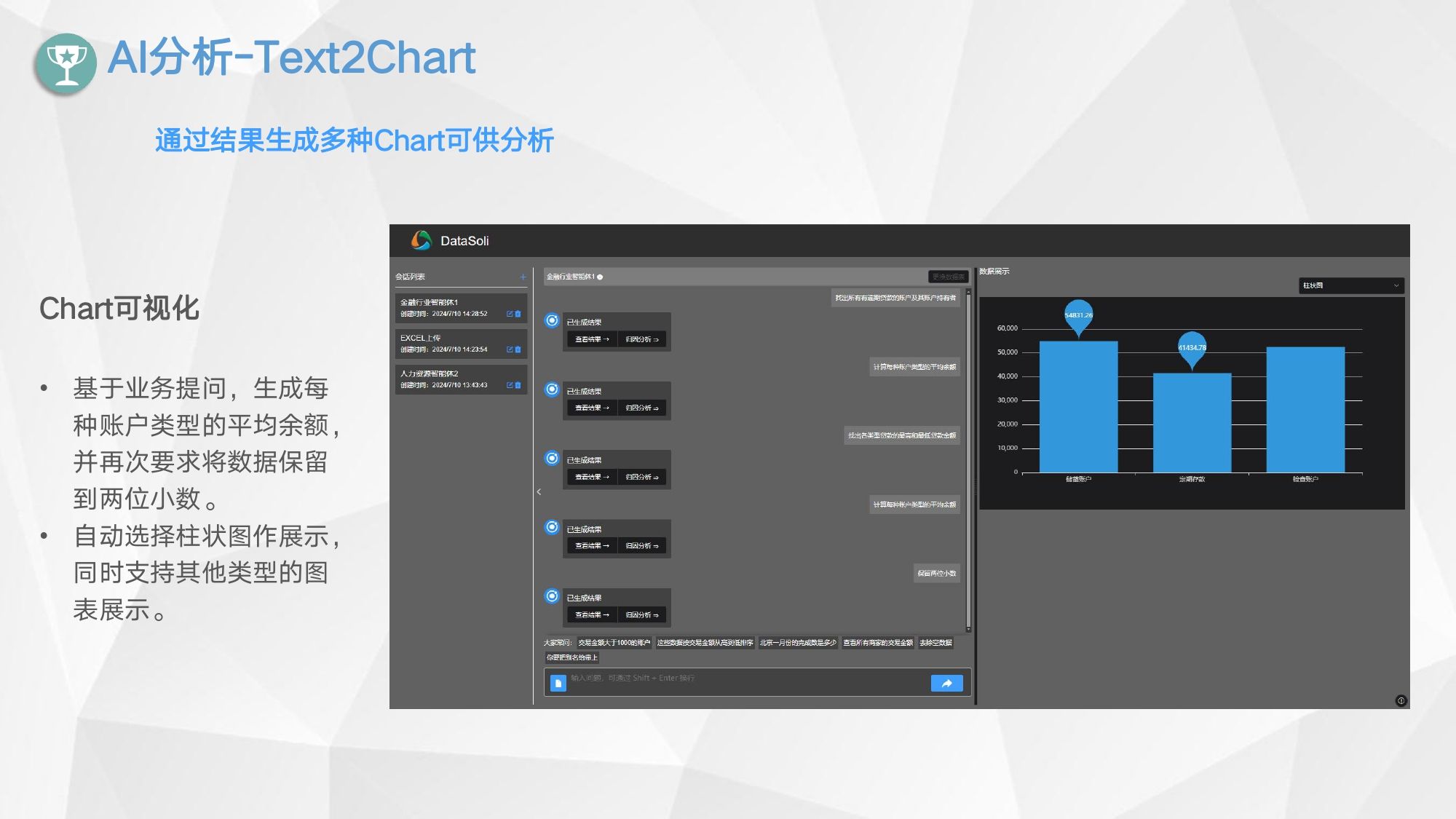Viewport: 1456px width, 819px height.
Task: Click the plus icon to add new conversation
Action: click(x=523, y=277)
